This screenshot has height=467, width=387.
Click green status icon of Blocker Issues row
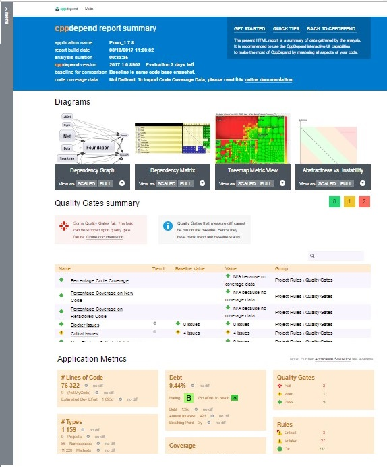click(61, 324)
